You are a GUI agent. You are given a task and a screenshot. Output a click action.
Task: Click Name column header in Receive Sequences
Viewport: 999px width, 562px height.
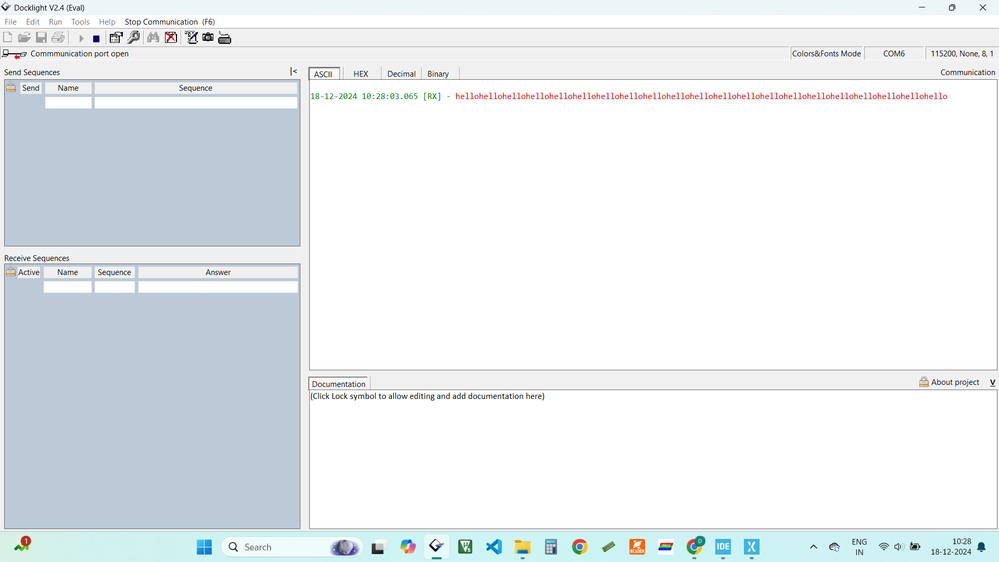[68, 272]
